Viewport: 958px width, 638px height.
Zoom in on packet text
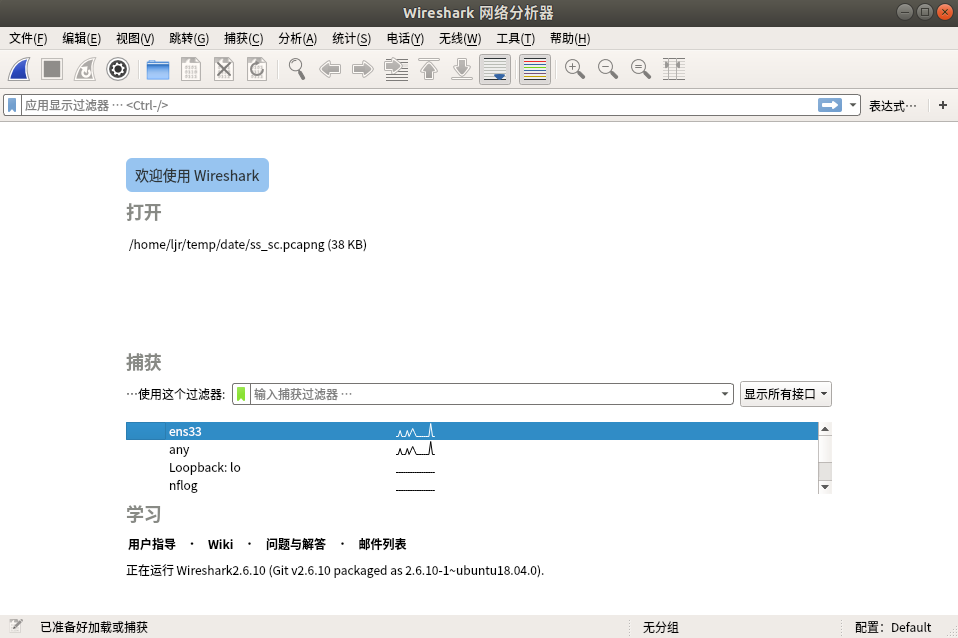click(x=575, y=69)
